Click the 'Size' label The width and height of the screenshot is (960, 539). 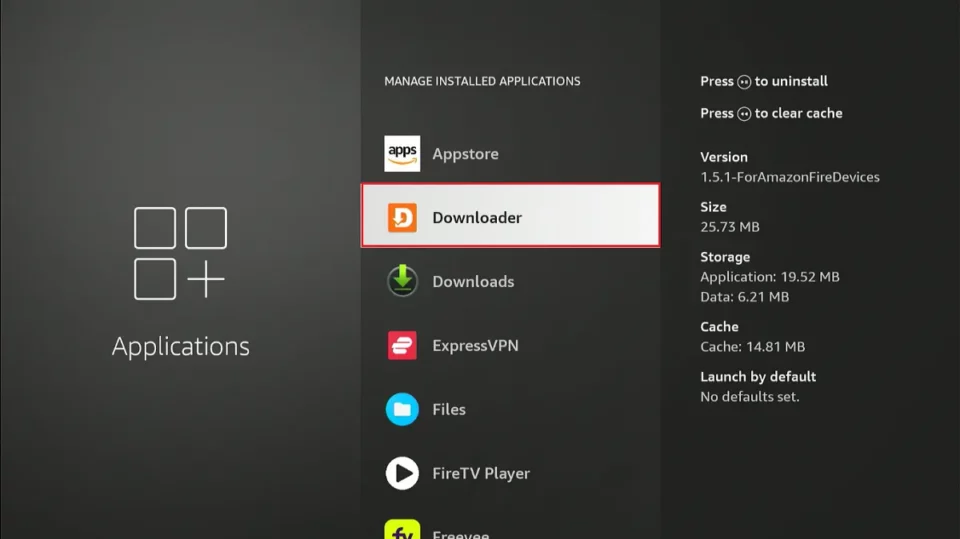click(713, 207)
